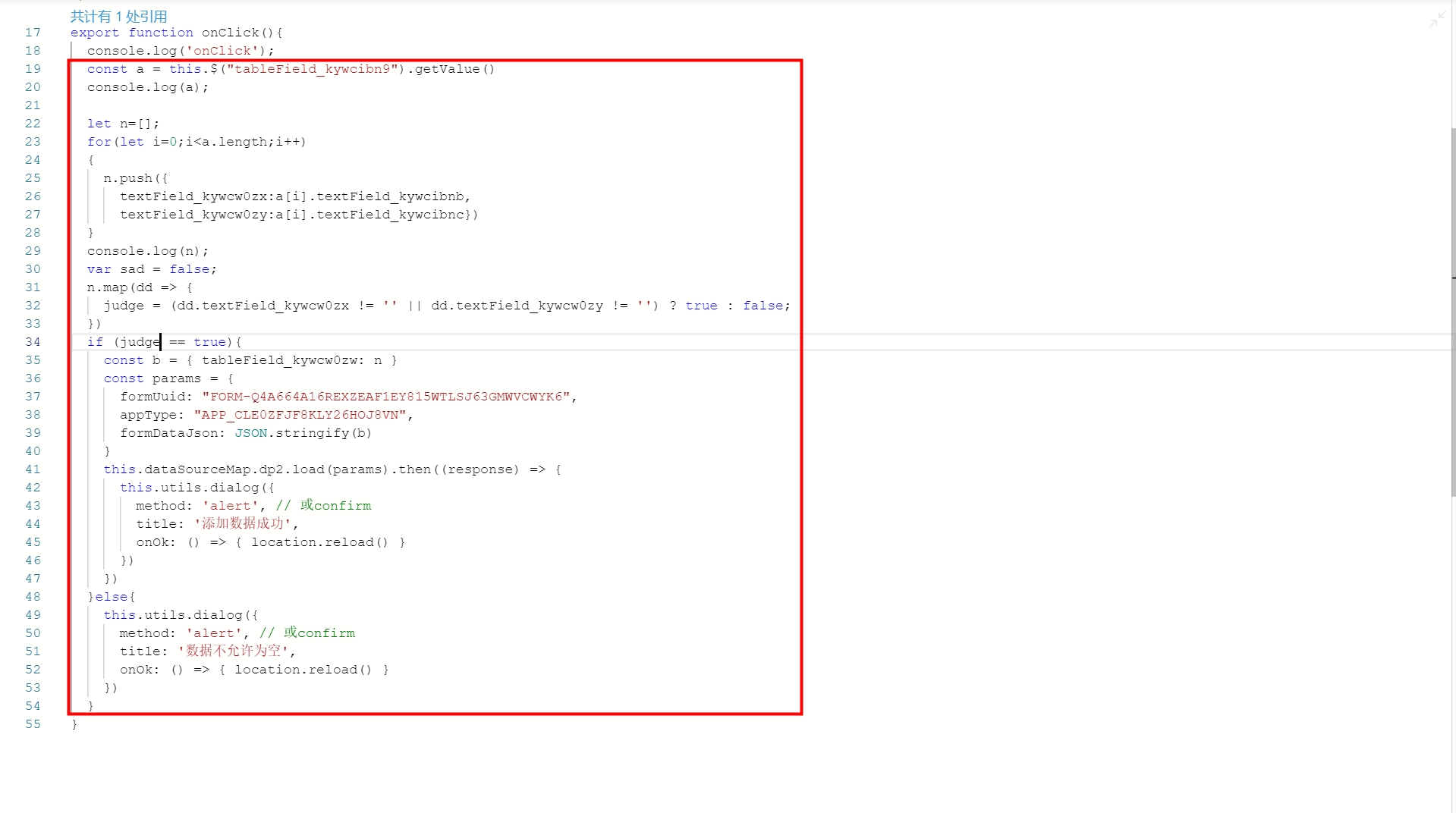Click the formUuid string value
The image size is (1456, 813).
point(386,397)
